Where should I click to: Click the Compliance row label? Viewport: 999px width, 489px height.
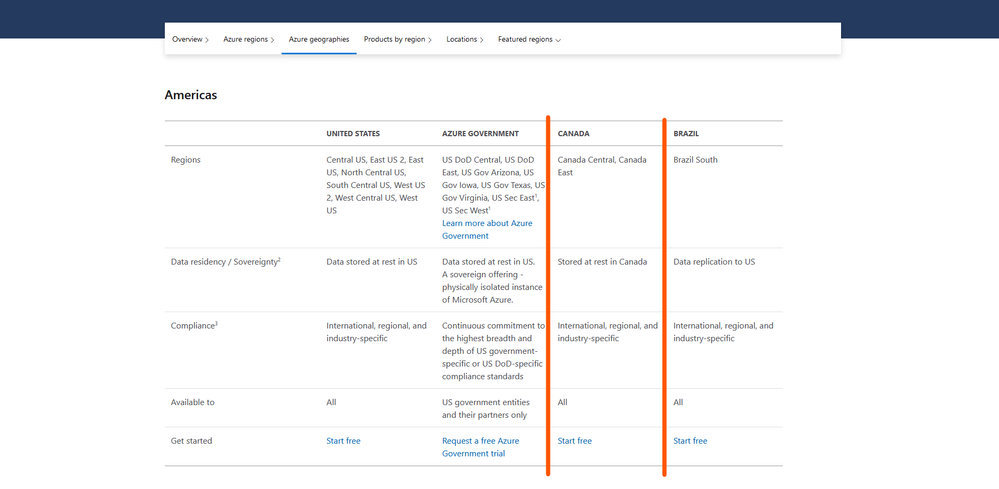[194, 325]
